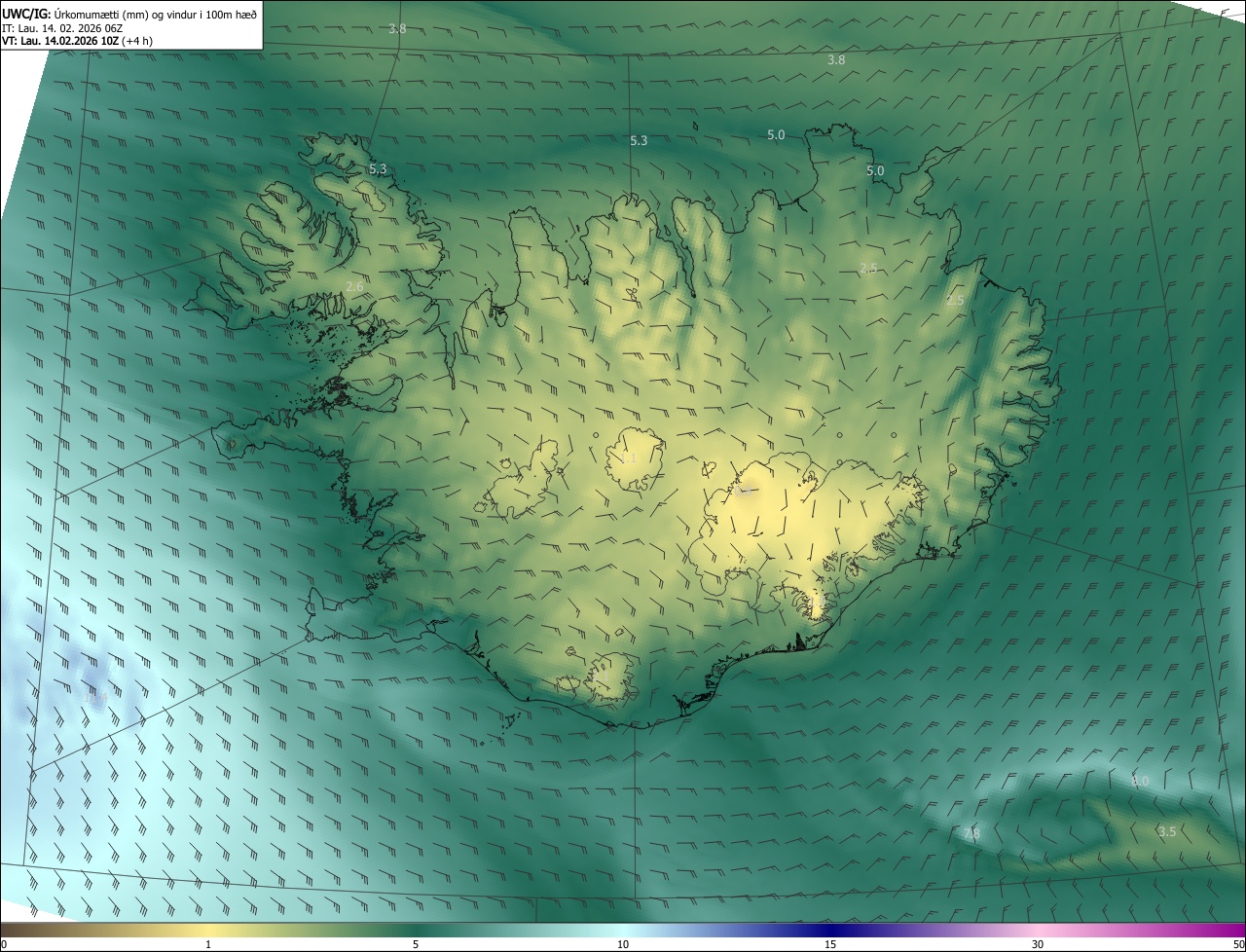Pick the pink color above 30 on the color bar
This screenshot has height=952, width=1246.
coord(1038,931)
